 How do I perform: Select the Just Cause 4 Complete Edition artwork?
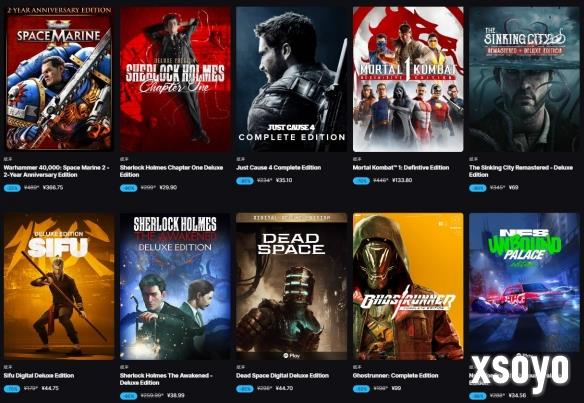point(292,79)
